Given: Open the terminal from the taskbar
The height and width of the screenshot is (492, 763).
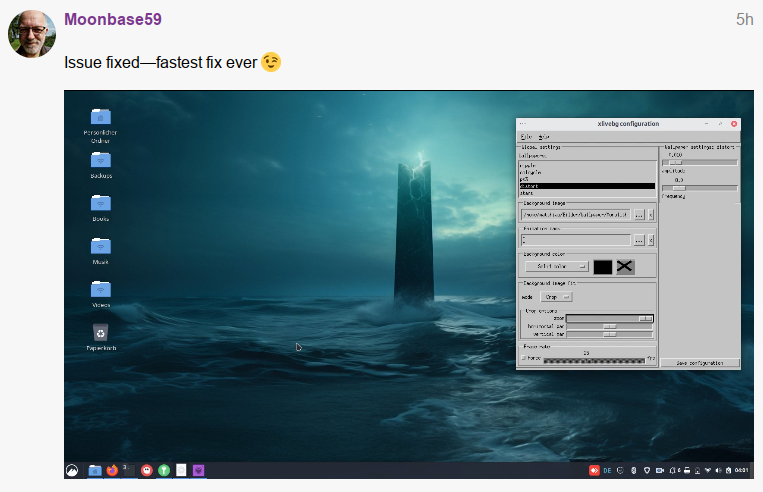Looking at the screenshot, I should [x=128, y=470].
